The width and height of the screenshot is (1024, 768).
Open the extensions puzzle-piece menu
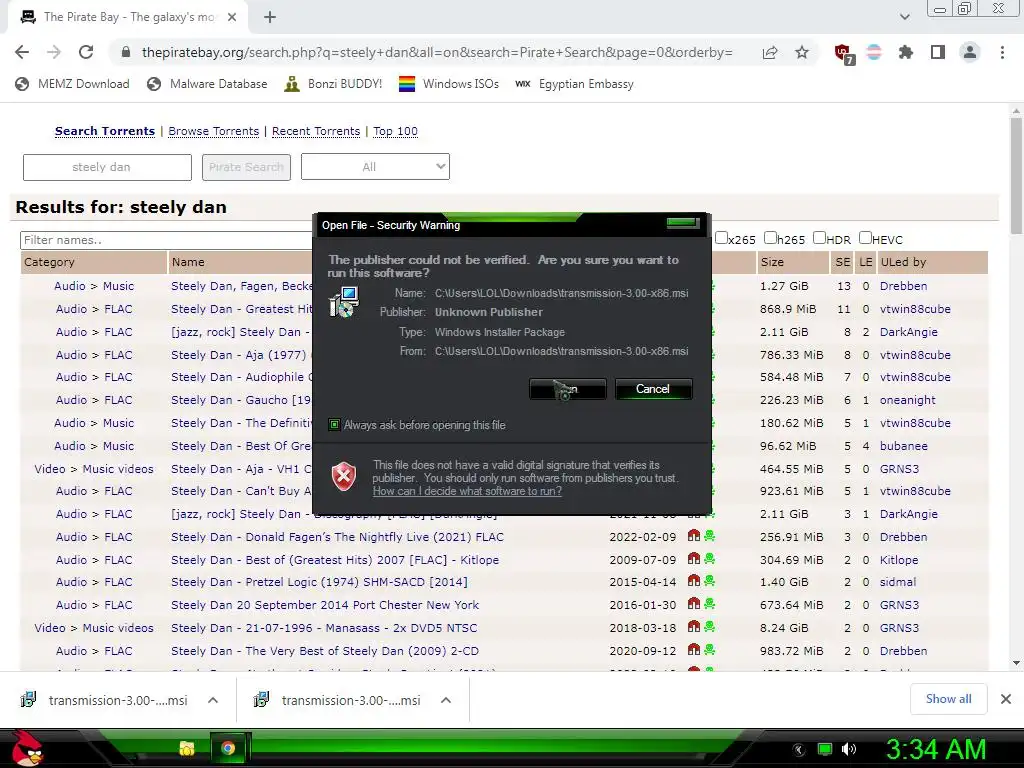(x=905, y=52)
